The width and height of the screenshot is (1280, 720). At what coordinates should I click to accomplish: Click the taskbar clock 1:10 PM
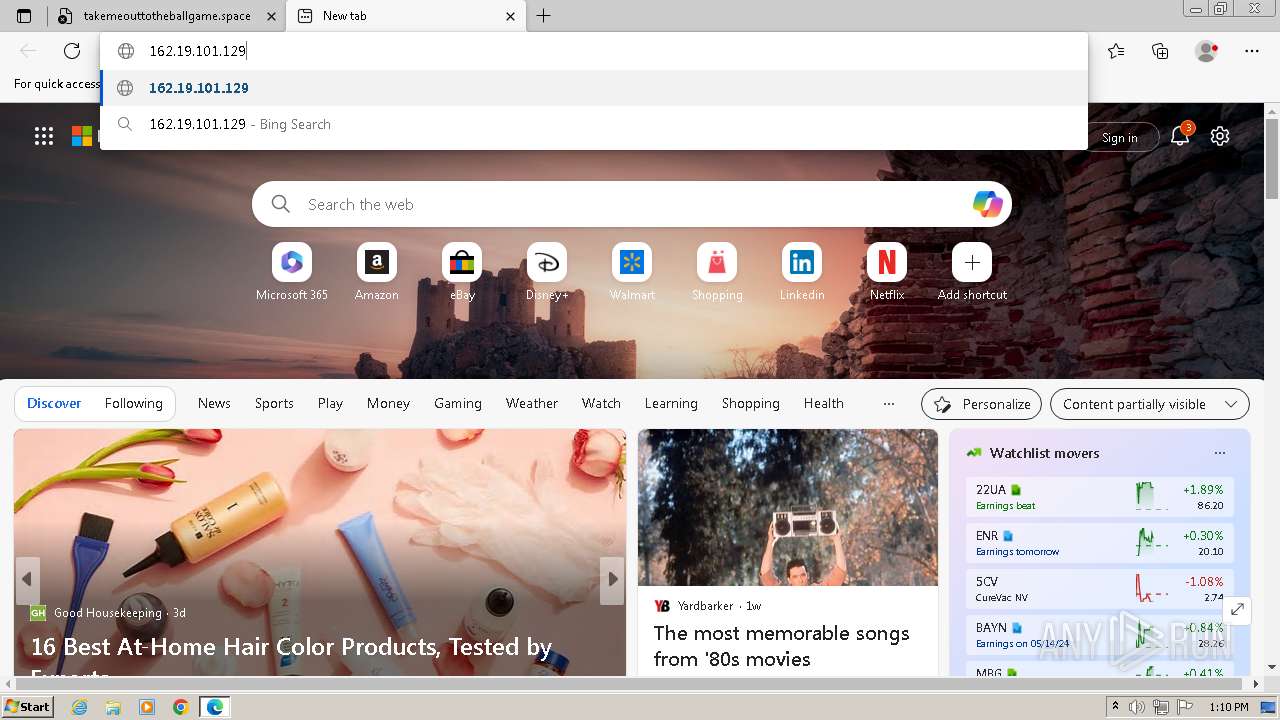tap(1229, 707)
